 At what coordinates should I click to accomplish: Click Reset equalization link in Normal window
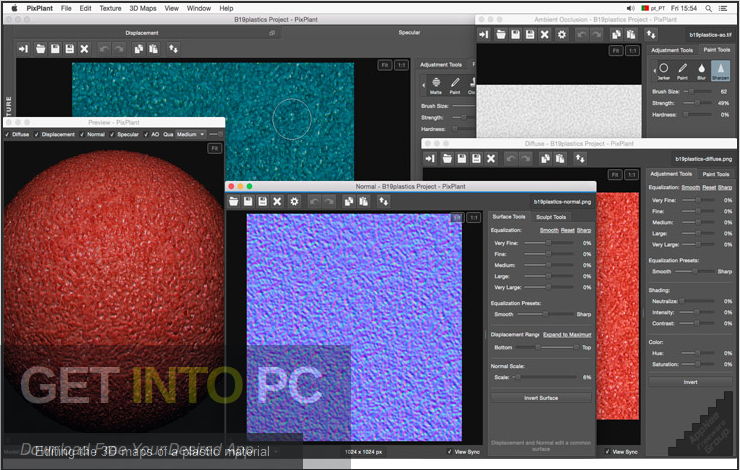coord(567,230)
